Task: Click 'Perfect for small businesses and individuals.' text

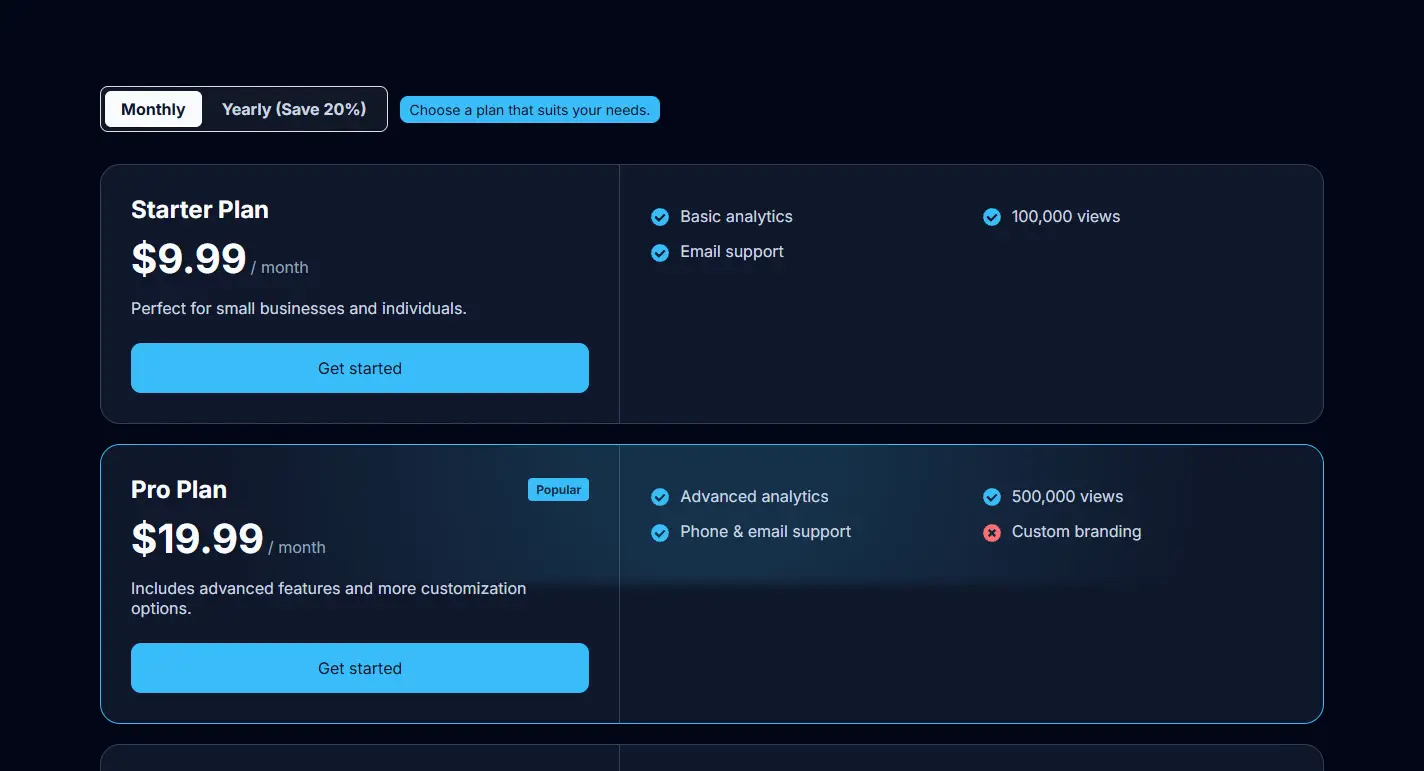Action: tap(299, 308)
